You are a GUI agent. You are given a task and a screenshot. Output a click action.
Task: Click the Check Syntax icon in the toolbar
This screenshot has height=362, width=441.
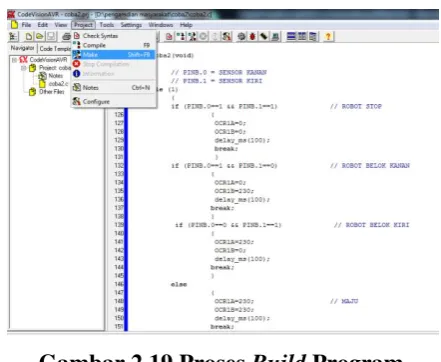(x=169, y=36)
